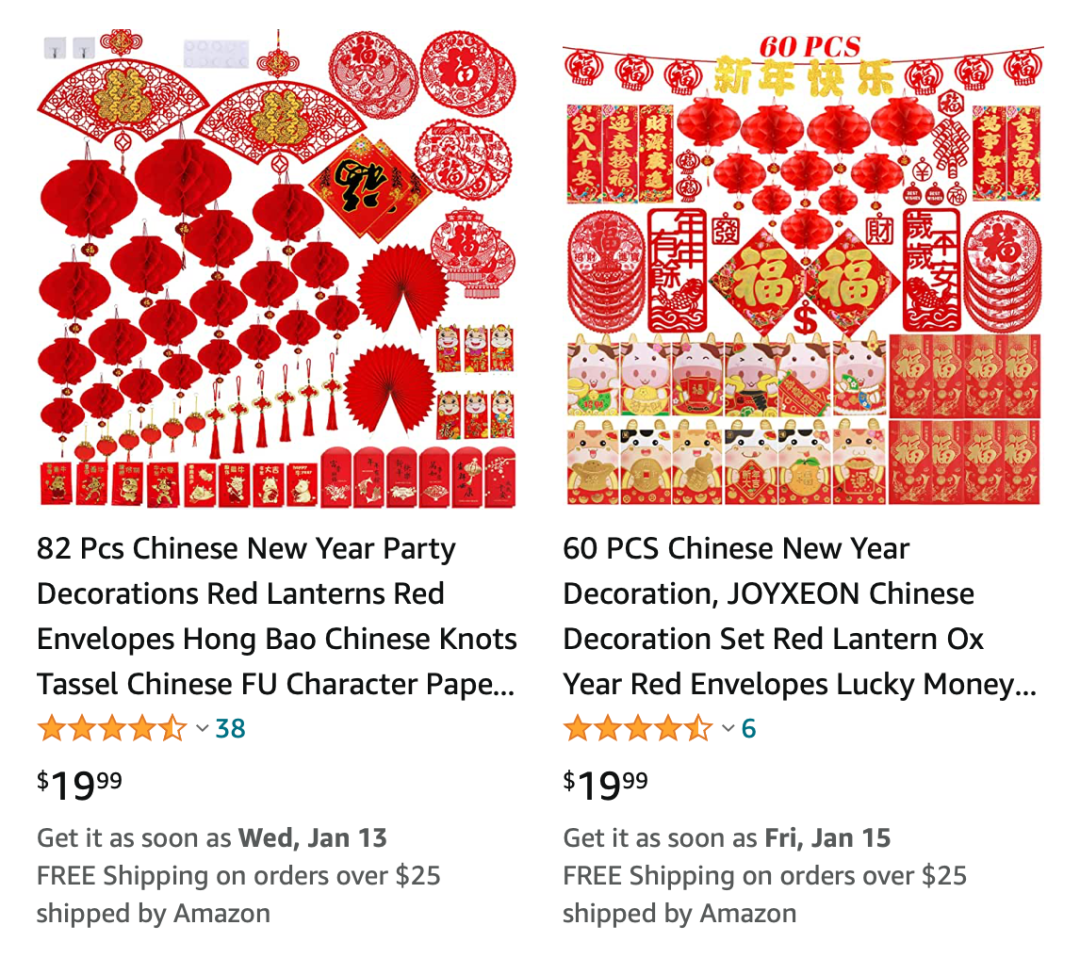Click the star rating of the 82 Pcs product
1080x974 pixels.
112,728
